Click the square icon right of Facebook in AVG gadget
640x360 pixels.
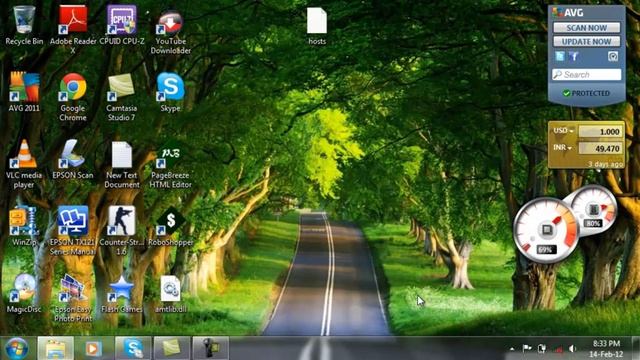tap(613, 56)
